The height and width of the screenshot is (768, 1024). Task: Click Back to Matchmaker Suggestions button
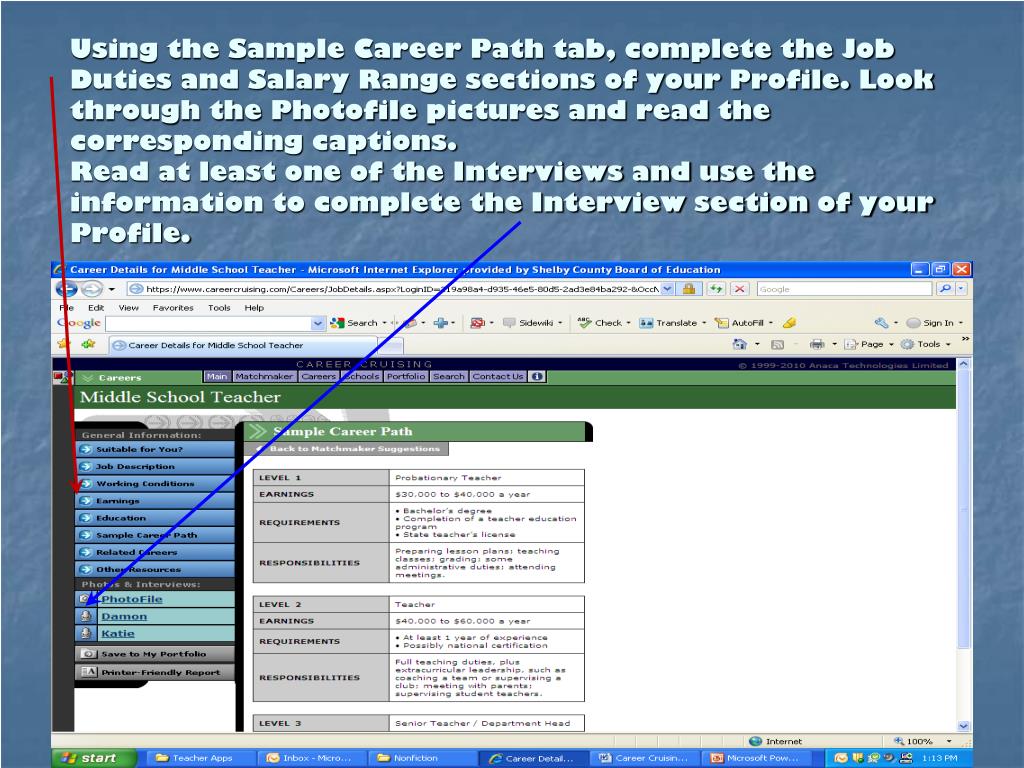point(347,449)
